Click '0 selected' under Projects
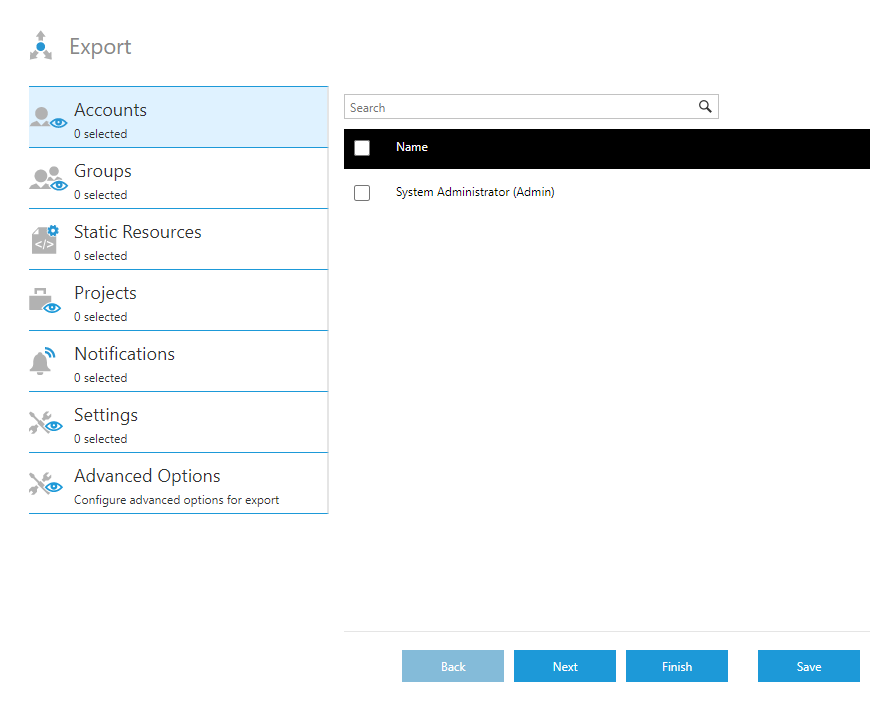Image resolution: width=884 pixels, height=706 pixels. 100,316
